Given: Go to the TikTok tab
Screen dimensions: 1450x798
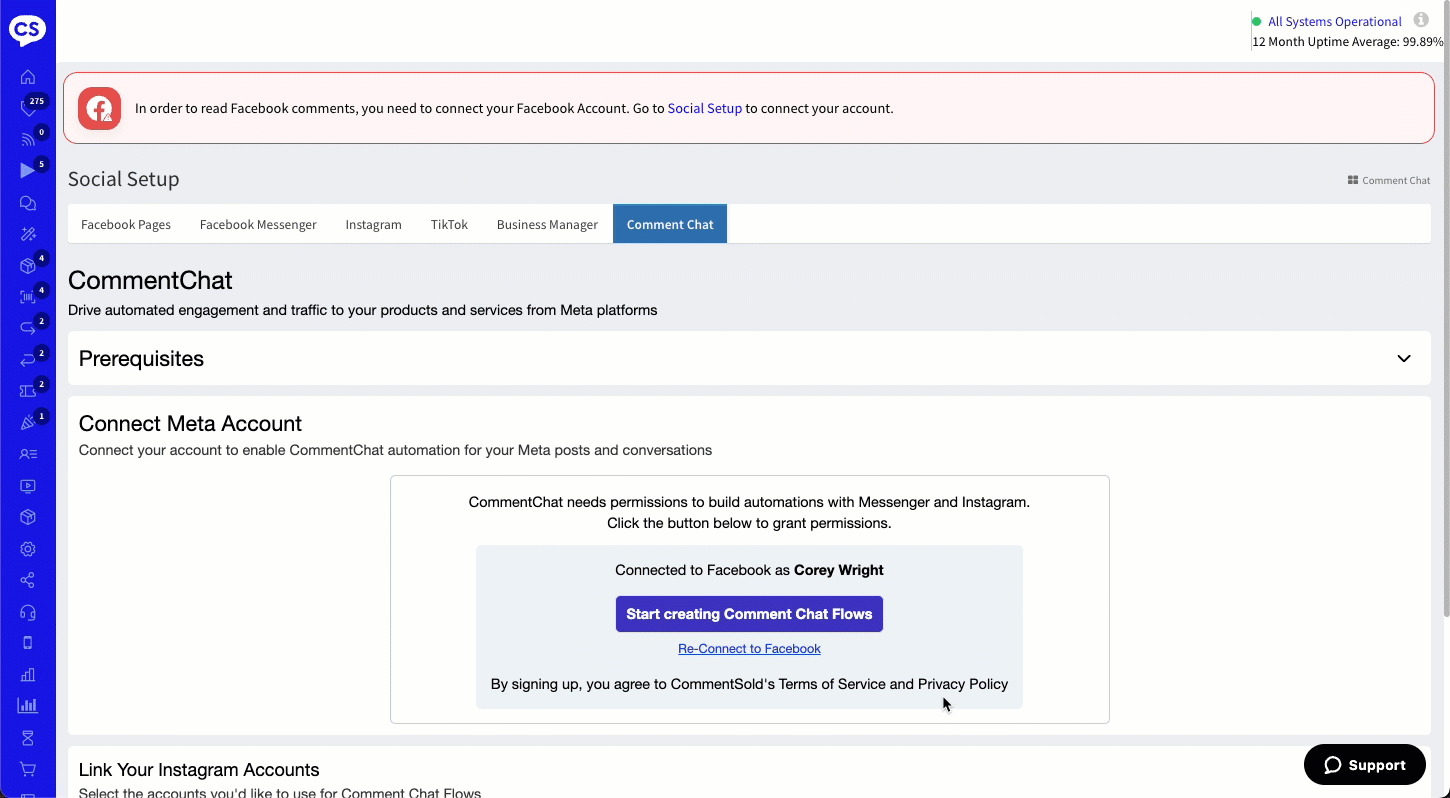Looking at the screenshot, I should pyautogui.click(x=449, y=225).
